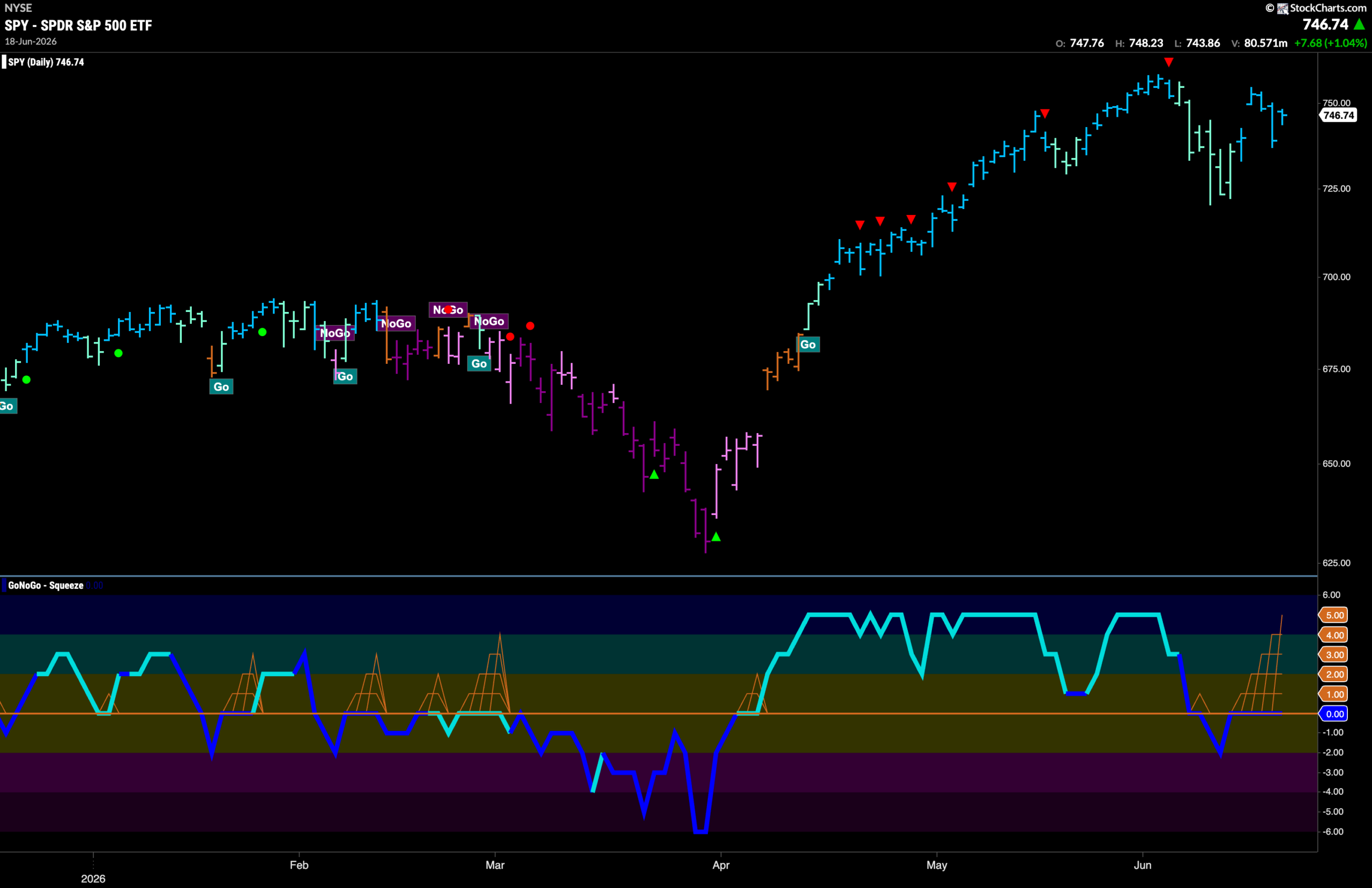
Task: Click the NoGo label nearest the March marker
Action: (x=489, y=321)
